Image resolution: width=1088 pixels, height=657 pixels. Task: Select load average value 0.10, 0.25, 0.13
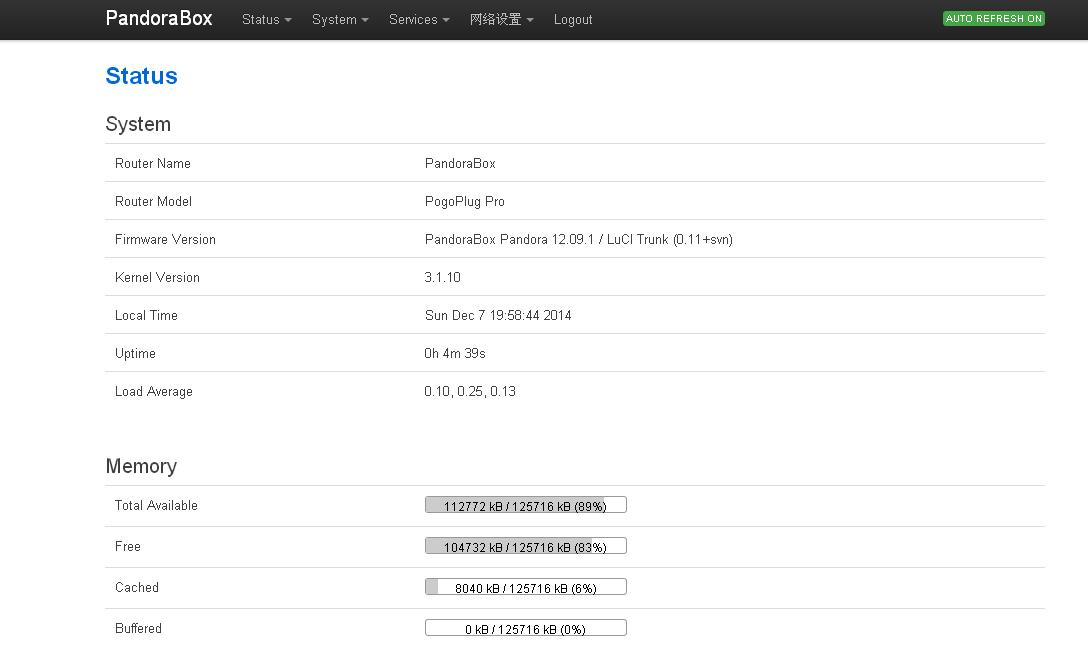pyautogui.click(x=470, y=391)
